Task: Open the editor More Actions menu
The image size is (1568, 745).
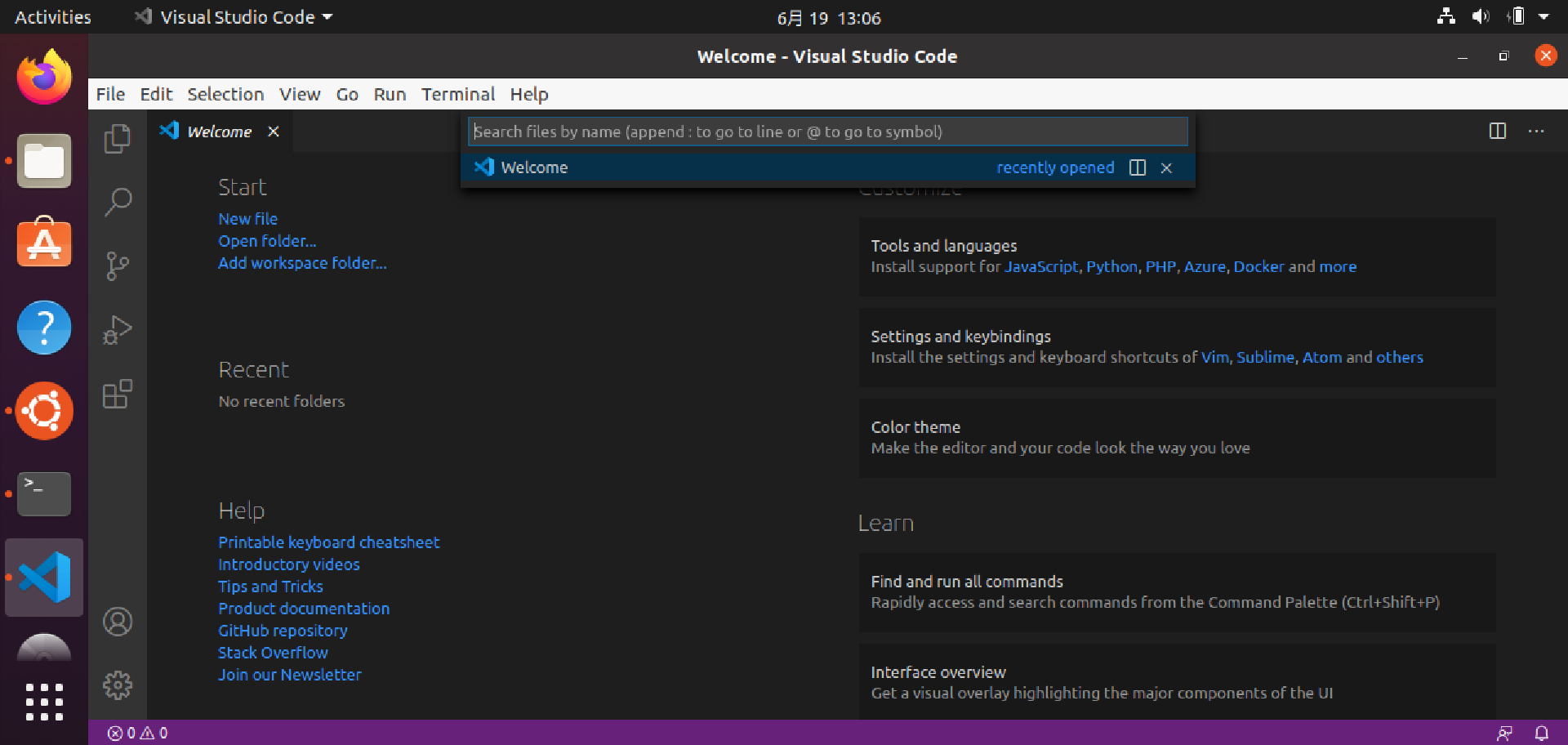Action: [1536, 131]
